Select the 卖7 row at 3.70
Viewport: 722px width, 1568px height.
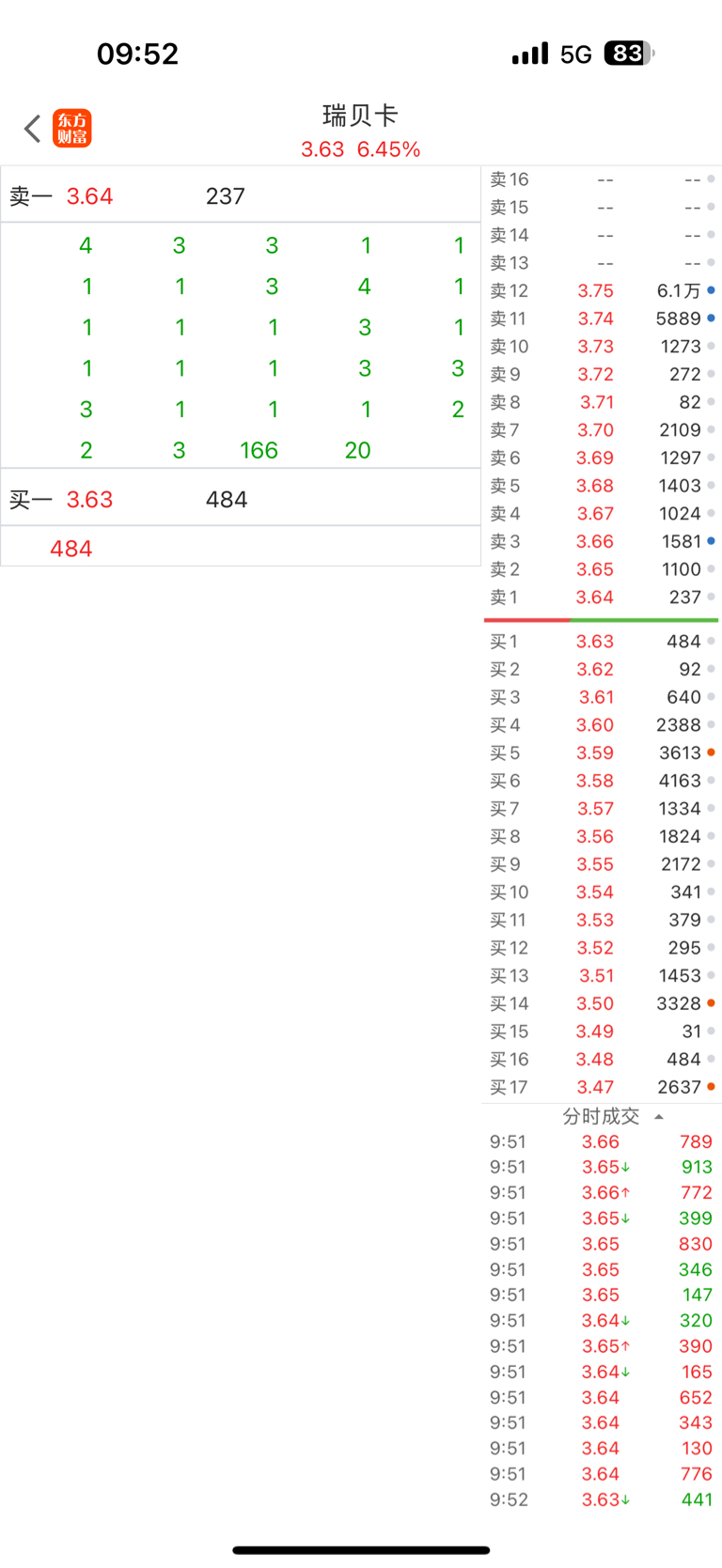pyautogui.click(x=602, y=430)
